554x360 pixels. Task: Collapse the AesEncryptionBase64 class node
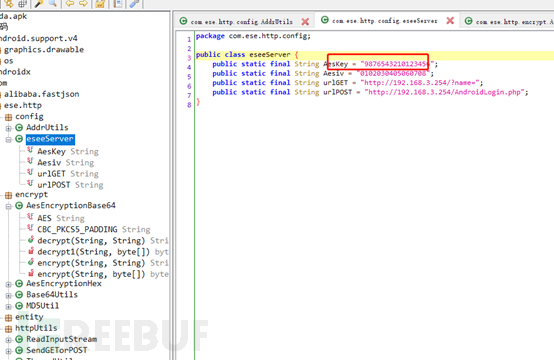pyautogui.click(x=8, y=206)
